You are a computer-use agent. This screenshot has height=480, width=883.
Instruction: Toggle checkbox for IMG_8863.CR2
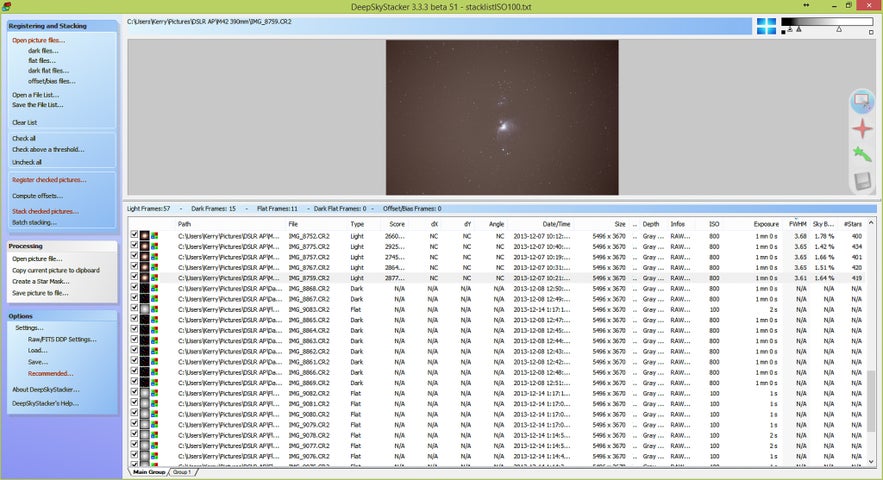pos(134,340)
